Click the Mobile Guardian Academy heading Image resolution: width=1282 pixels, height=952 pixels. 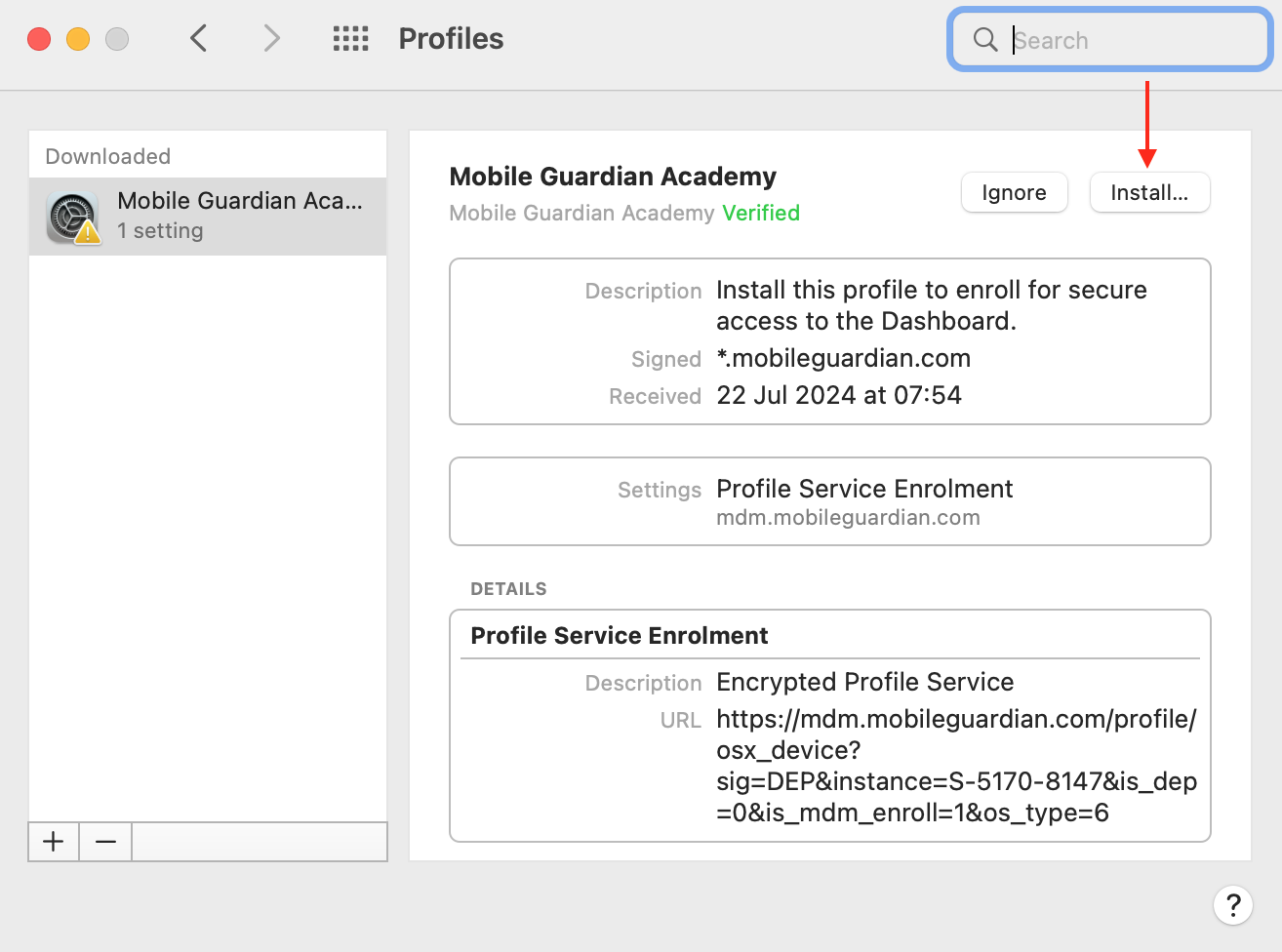613,177
